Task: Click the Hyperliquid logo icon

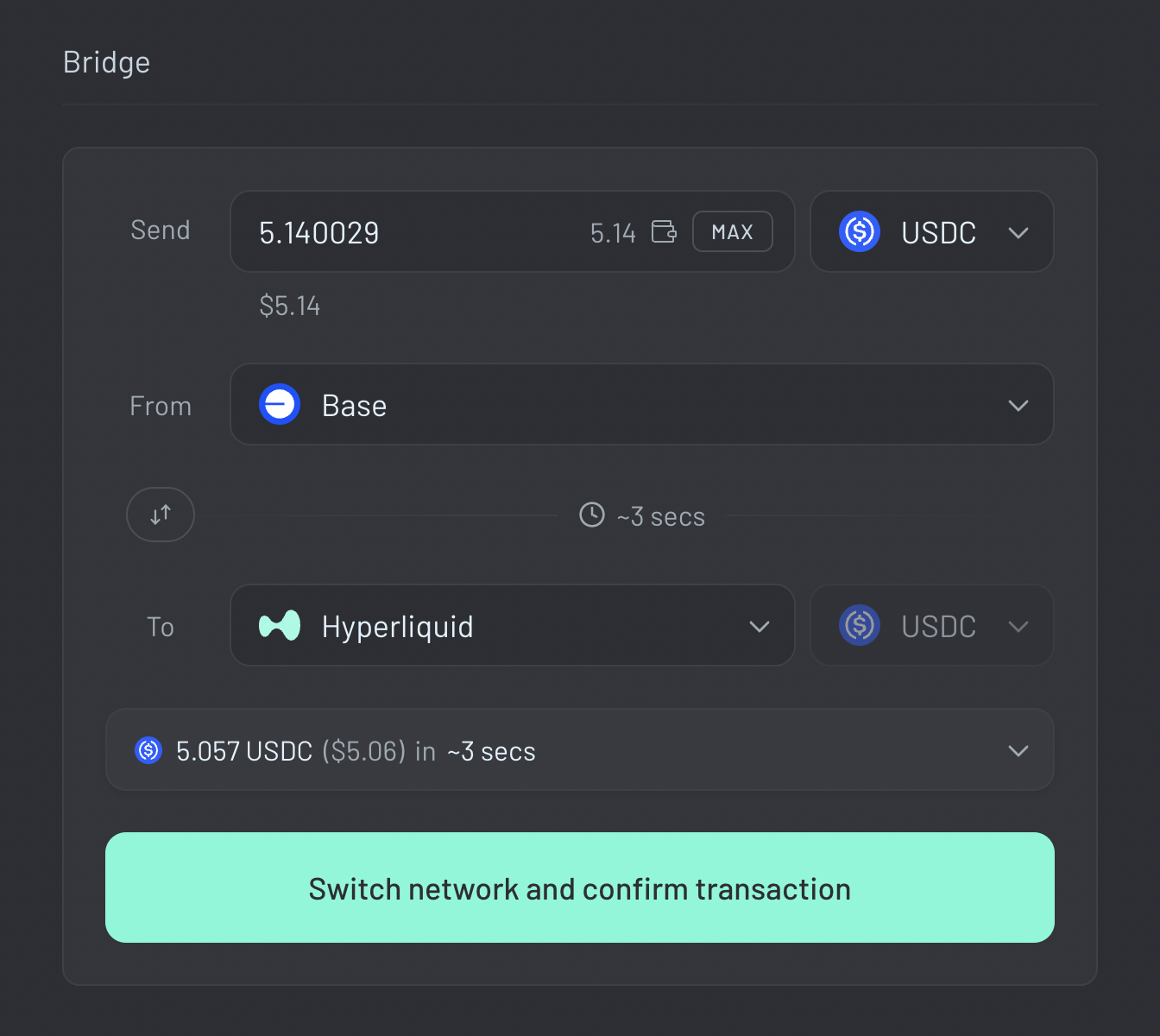Action: tap(279, 626)
